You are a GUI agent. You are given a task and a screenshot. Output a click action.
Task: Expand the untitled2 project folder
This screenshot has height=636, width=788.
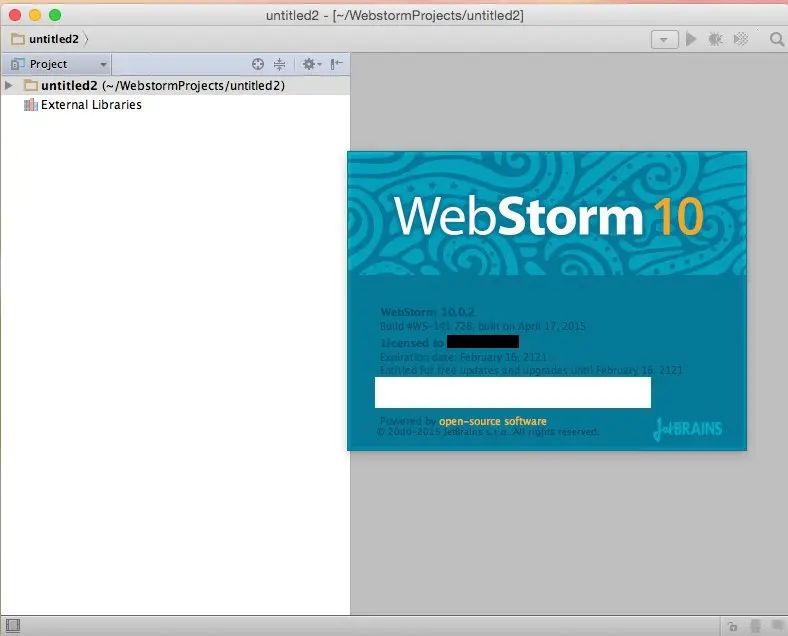[x=9, y=85]
